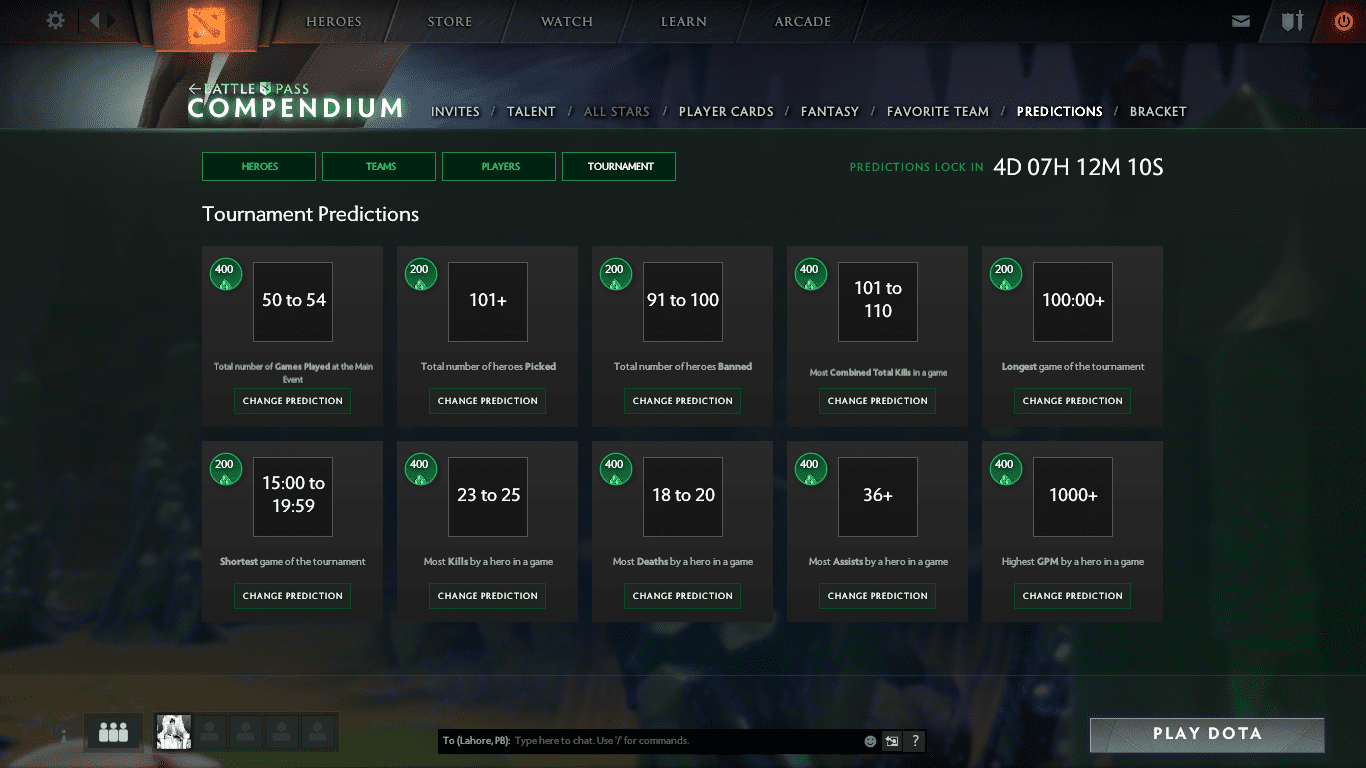The height and width of the screenshot is (768, 1366).
Task: Switch to the Teams predictions category
Action: click(x=379, y=166)
